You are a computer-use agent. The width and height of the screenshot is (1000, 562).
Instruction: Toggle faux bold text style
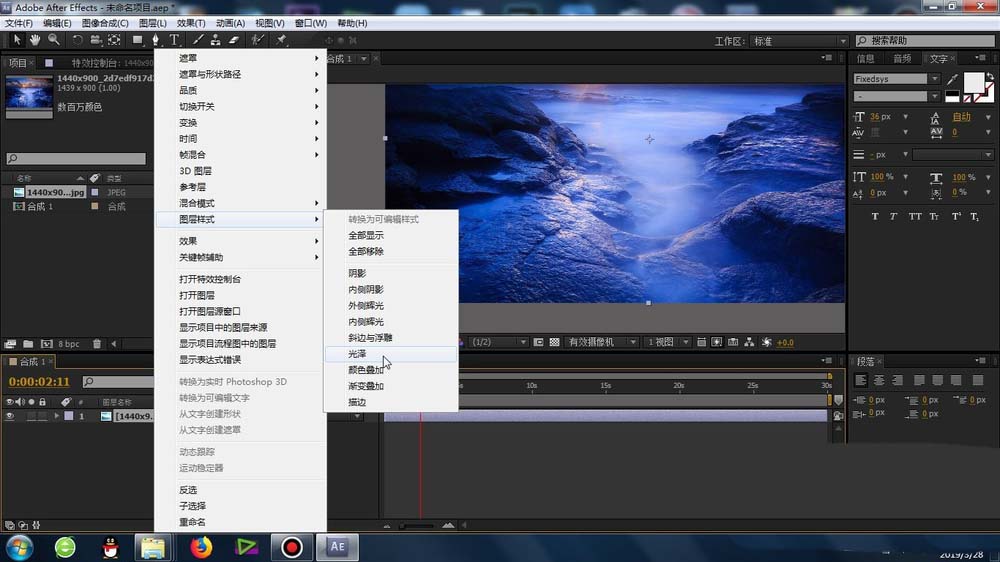click(875, 216)
